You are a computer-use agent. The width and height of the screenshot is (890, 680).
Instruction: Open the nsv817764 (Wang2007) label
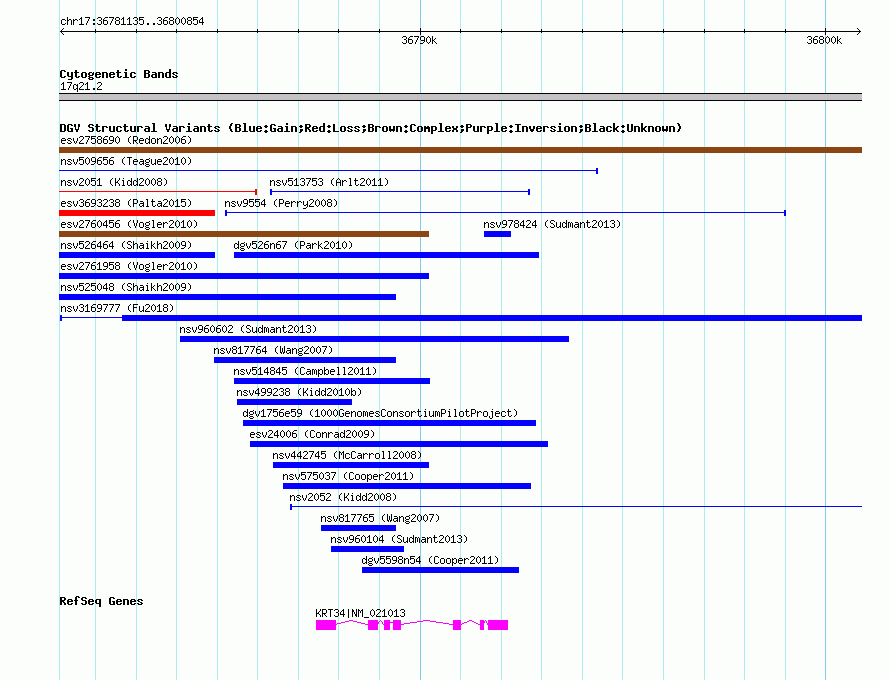pos(273,350)
